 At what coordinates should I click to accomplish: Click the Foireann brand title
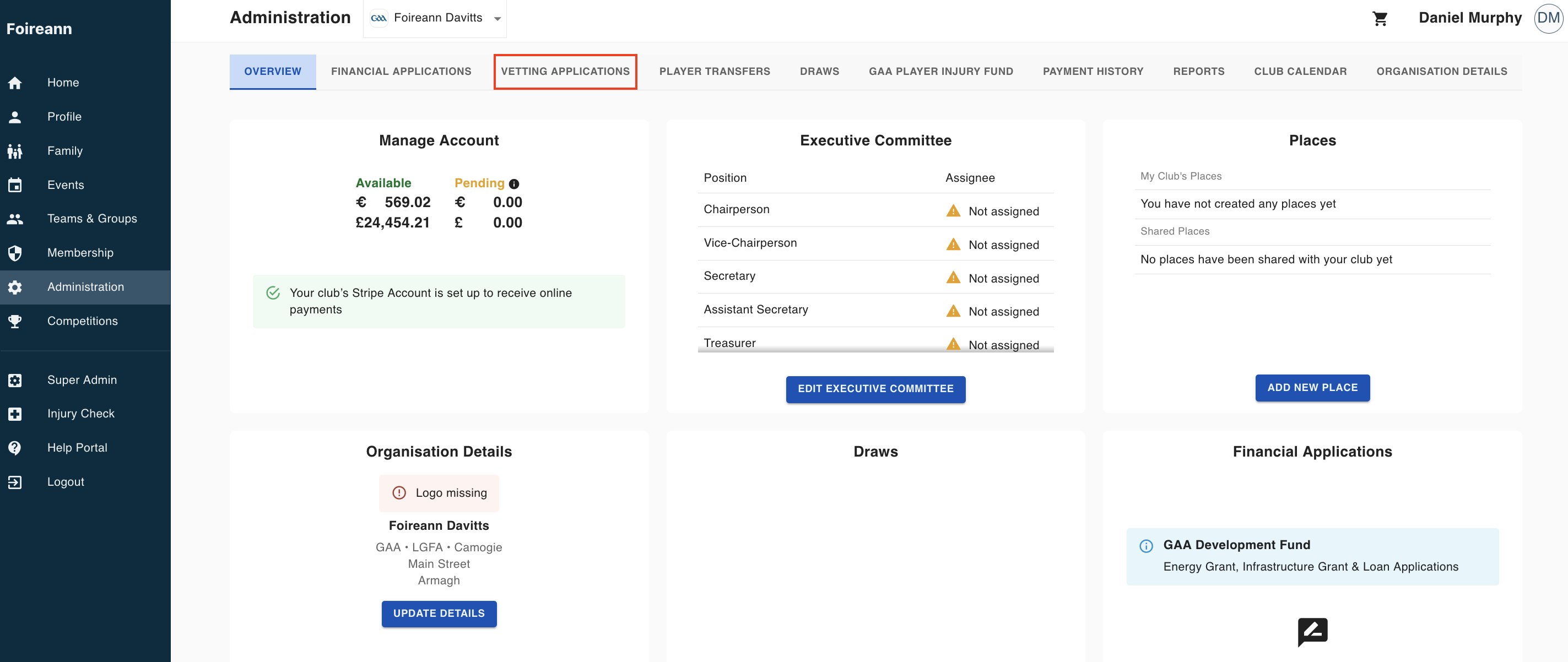(39, 29)
